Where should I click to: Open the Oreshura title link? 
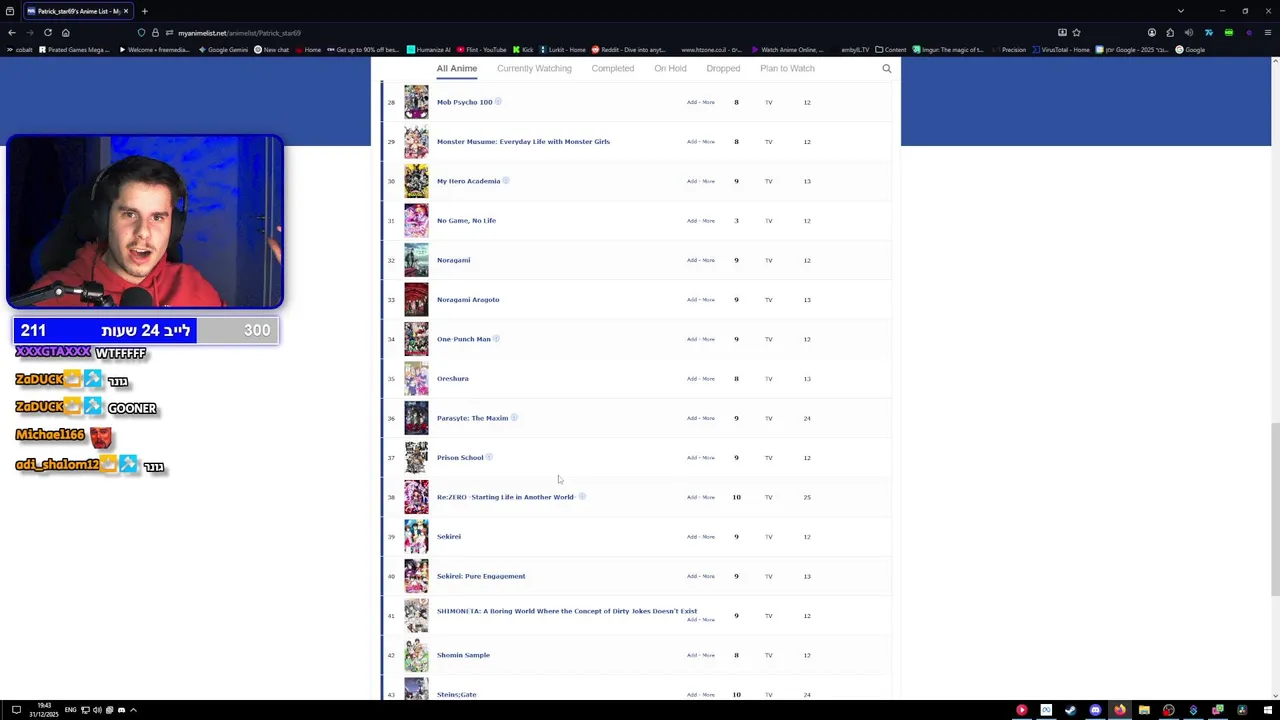click(x=452, y=379)
